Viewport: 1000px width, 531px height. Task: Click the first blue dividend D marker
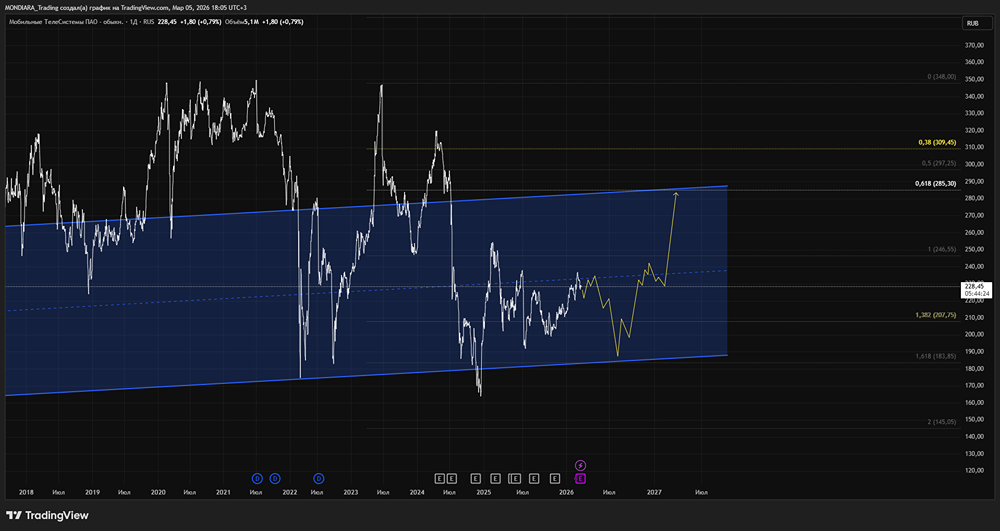(x=257, y=478)
